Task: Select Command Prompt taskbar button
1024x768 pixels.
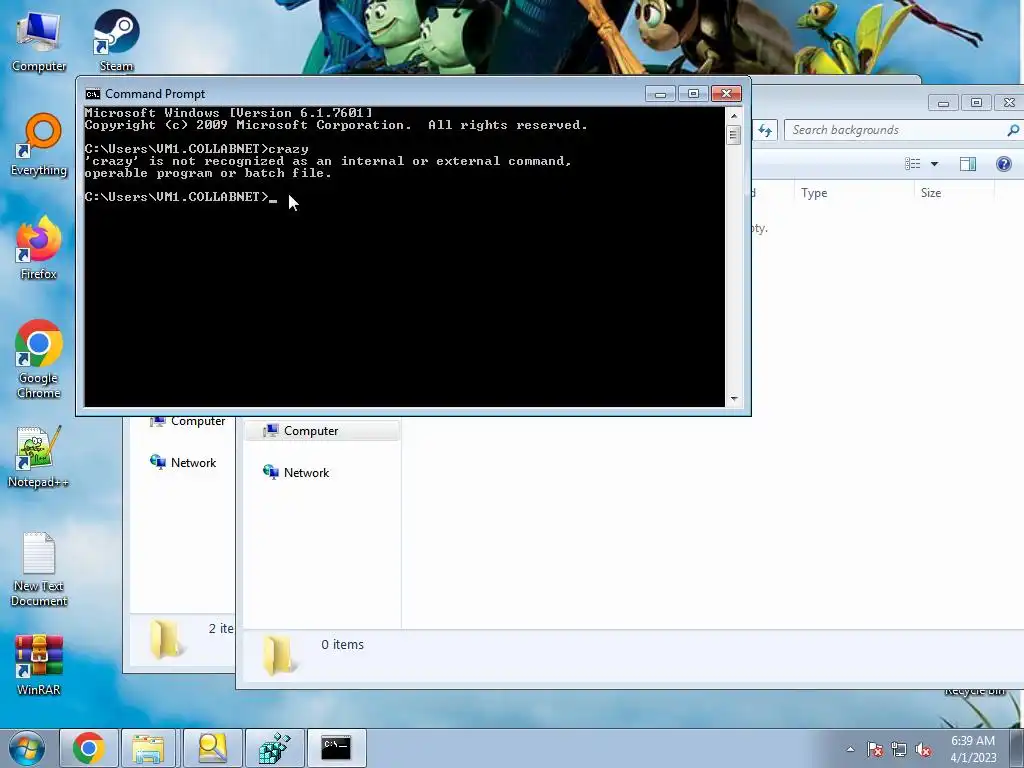Action: click(x=336, y=748)
